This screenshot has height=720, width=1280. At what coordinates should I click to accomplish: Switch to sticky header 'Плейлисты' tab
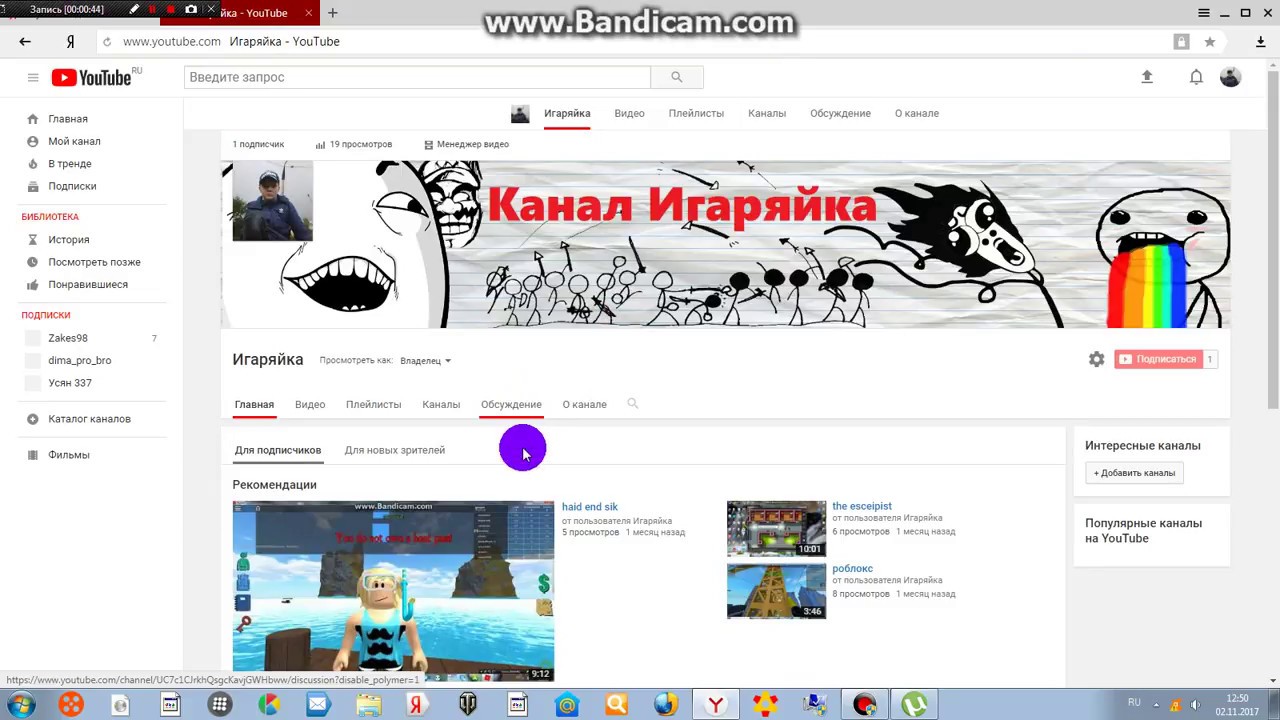click(696, 113)
